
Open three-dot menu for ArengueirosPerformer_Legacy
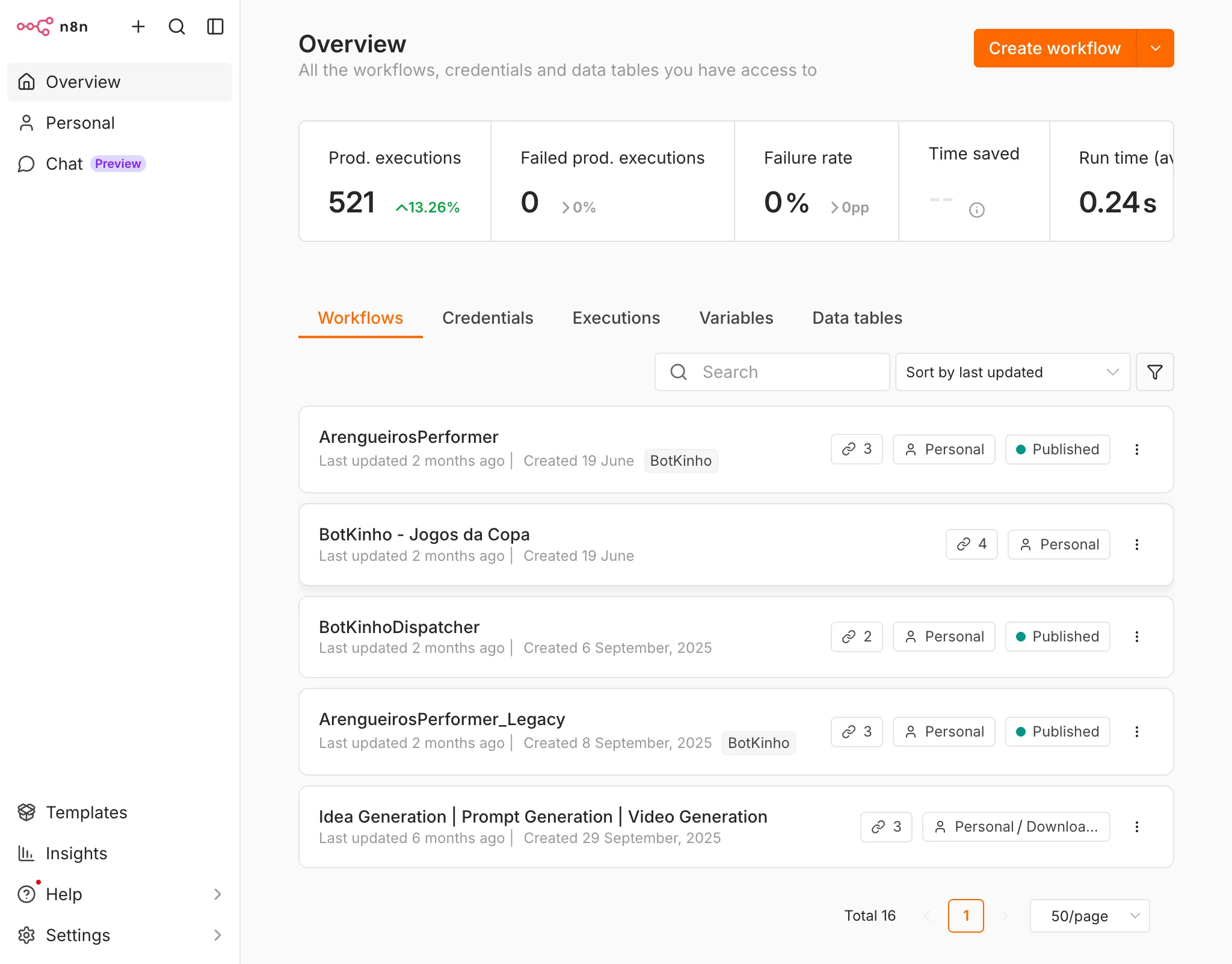coord(1137,732)
